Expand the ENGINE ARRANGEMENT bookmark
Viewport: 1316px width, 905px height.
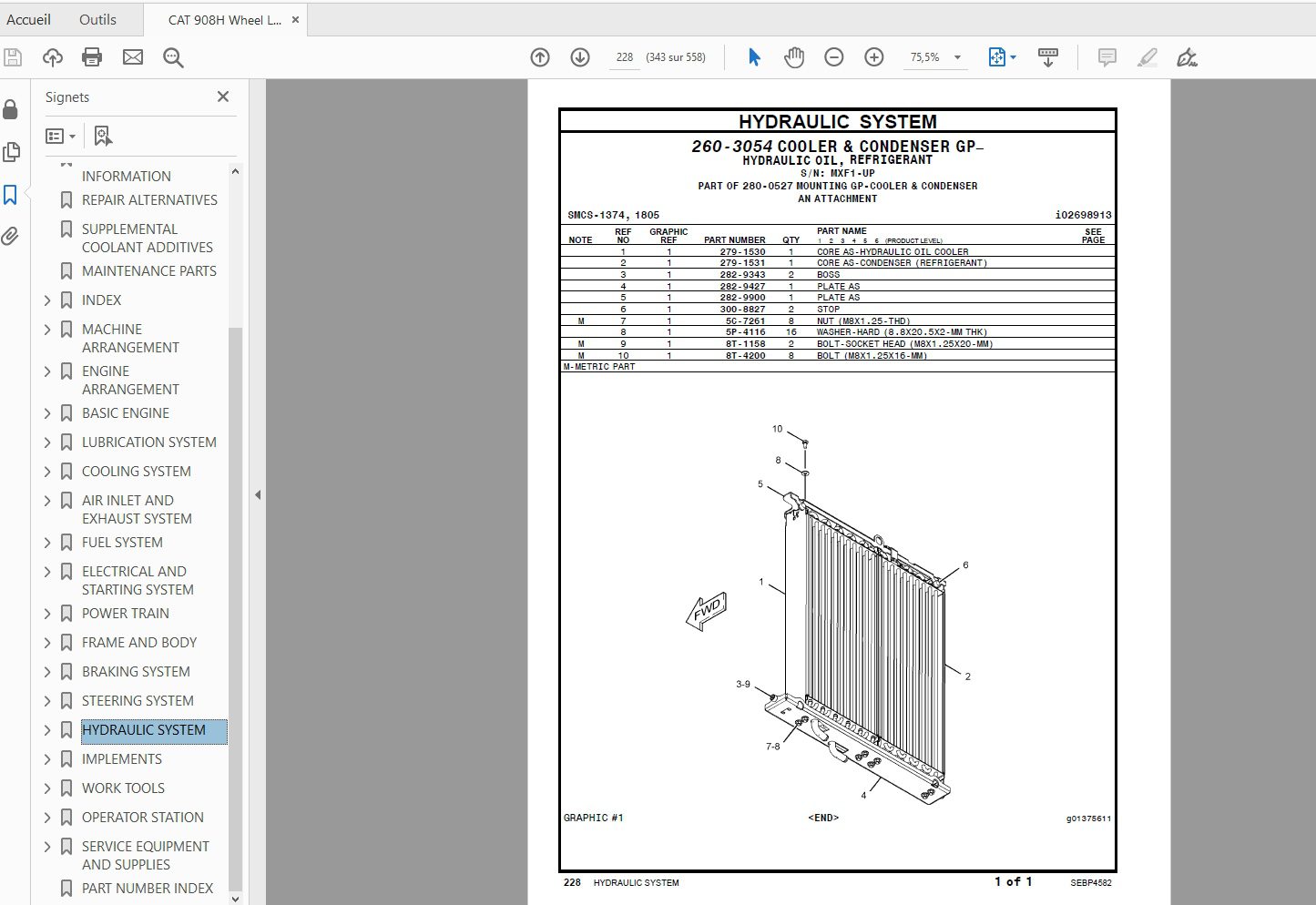tap(47, 371)
